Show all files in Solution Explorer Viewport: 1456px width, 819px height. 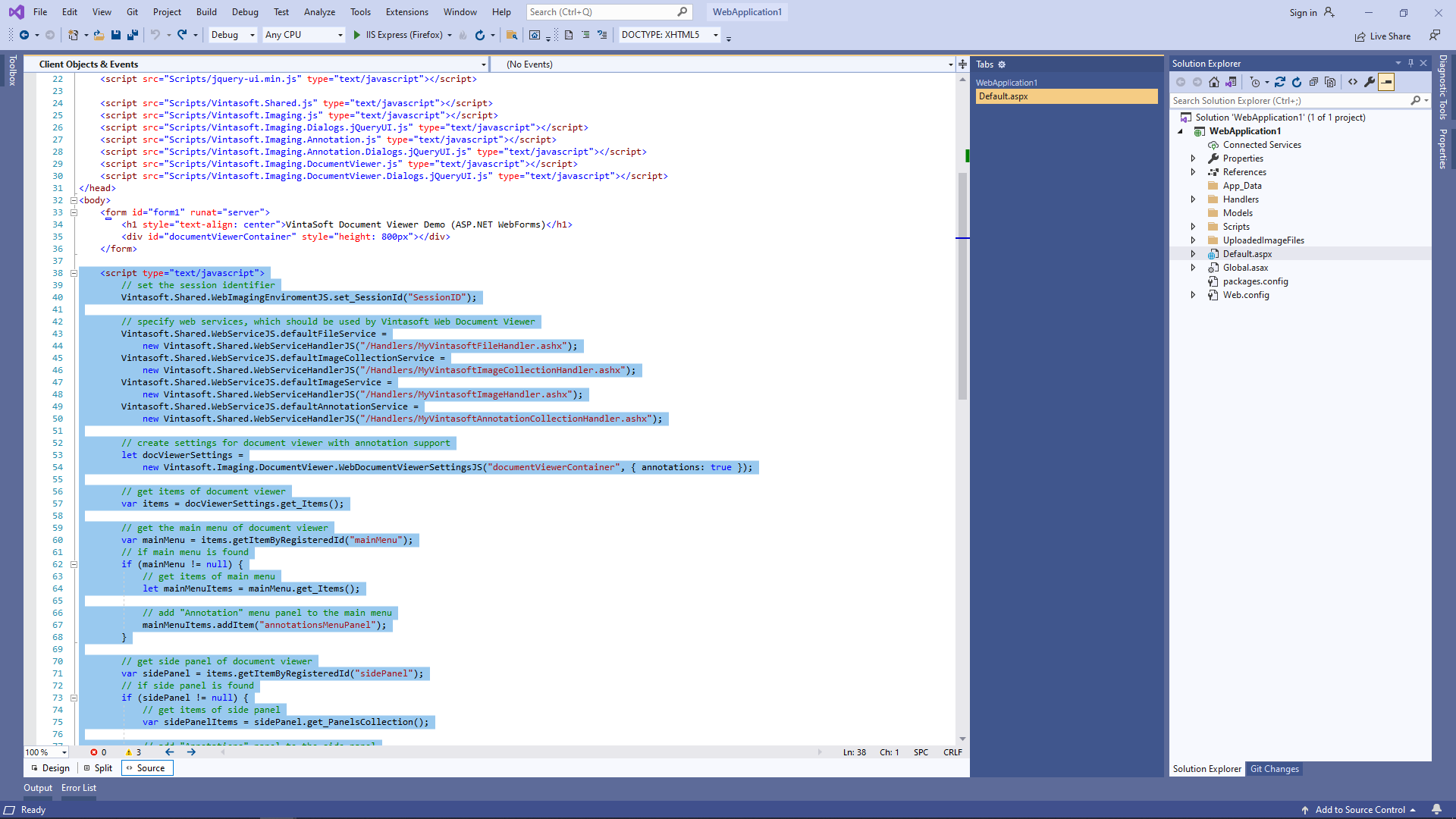pyautogui.click(x=1331, y=82)
